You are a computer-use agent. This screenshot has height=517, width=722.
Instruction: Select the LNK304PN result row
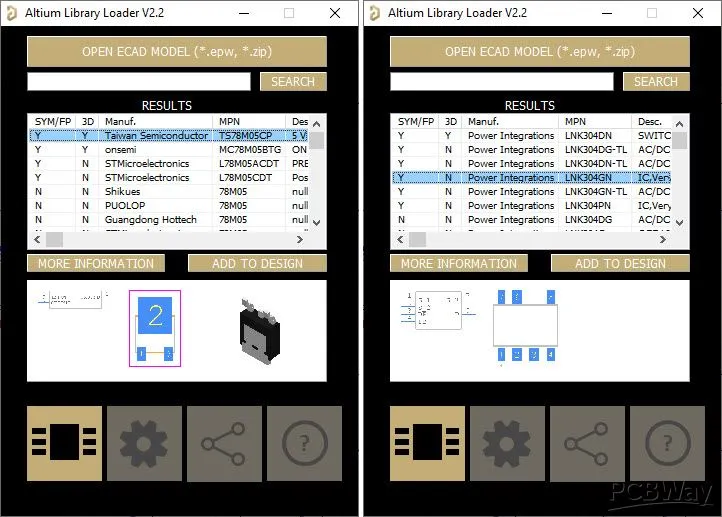[x=531, y=205]
